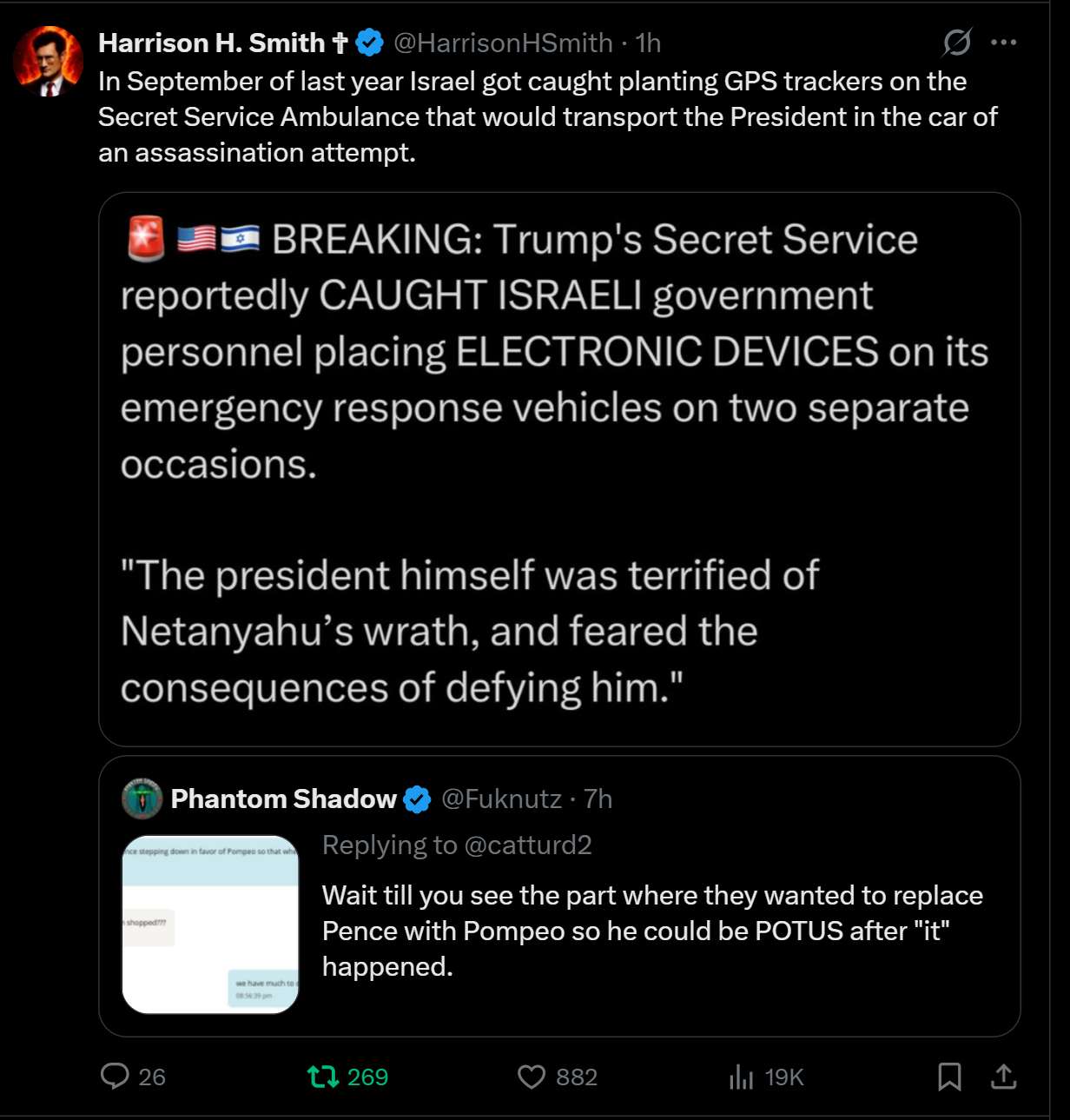This screenshot has width=1070, height=1120.
Task: Click the share upload icon
Action: click(1003, 1077)
